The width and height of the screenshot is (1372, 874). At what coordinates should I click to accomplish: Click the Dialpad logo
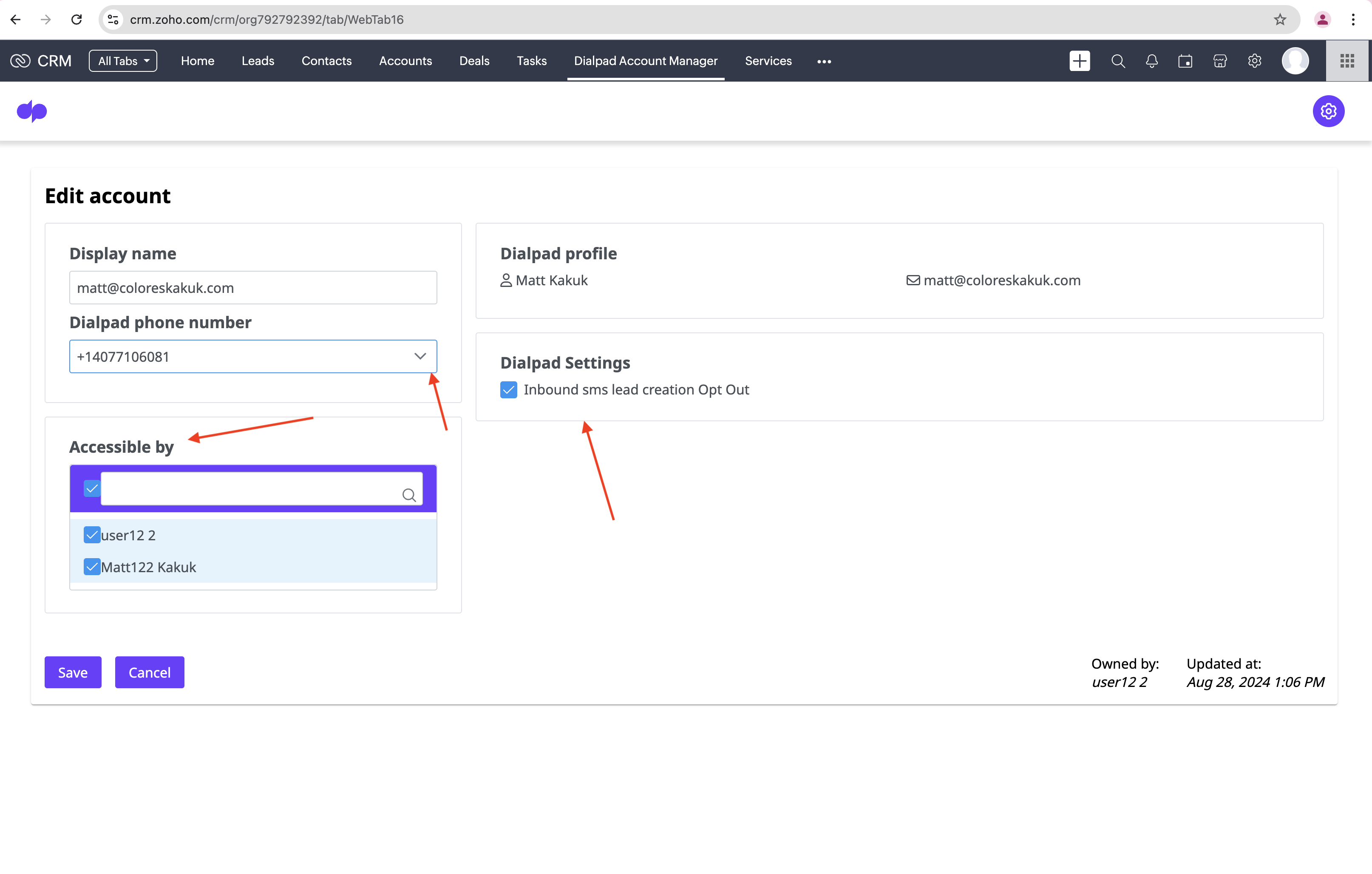[x=32, y=111]
